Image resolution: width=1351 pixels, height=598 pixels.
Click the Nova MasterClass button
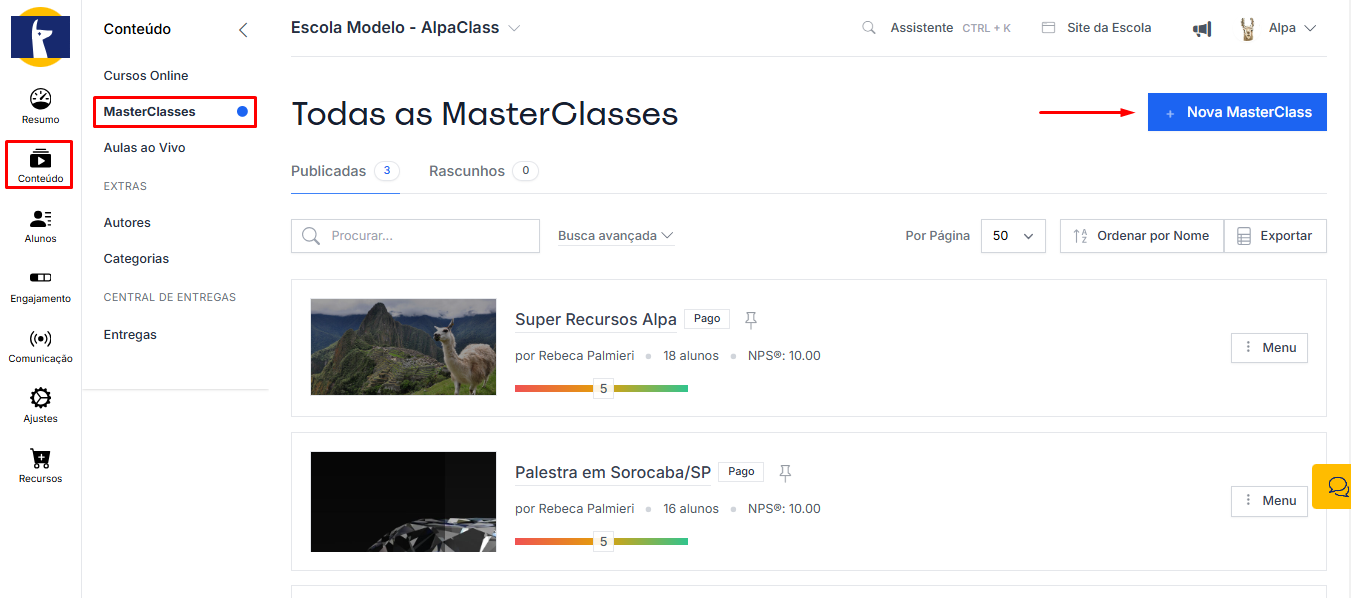click(x=1237, y=112)
